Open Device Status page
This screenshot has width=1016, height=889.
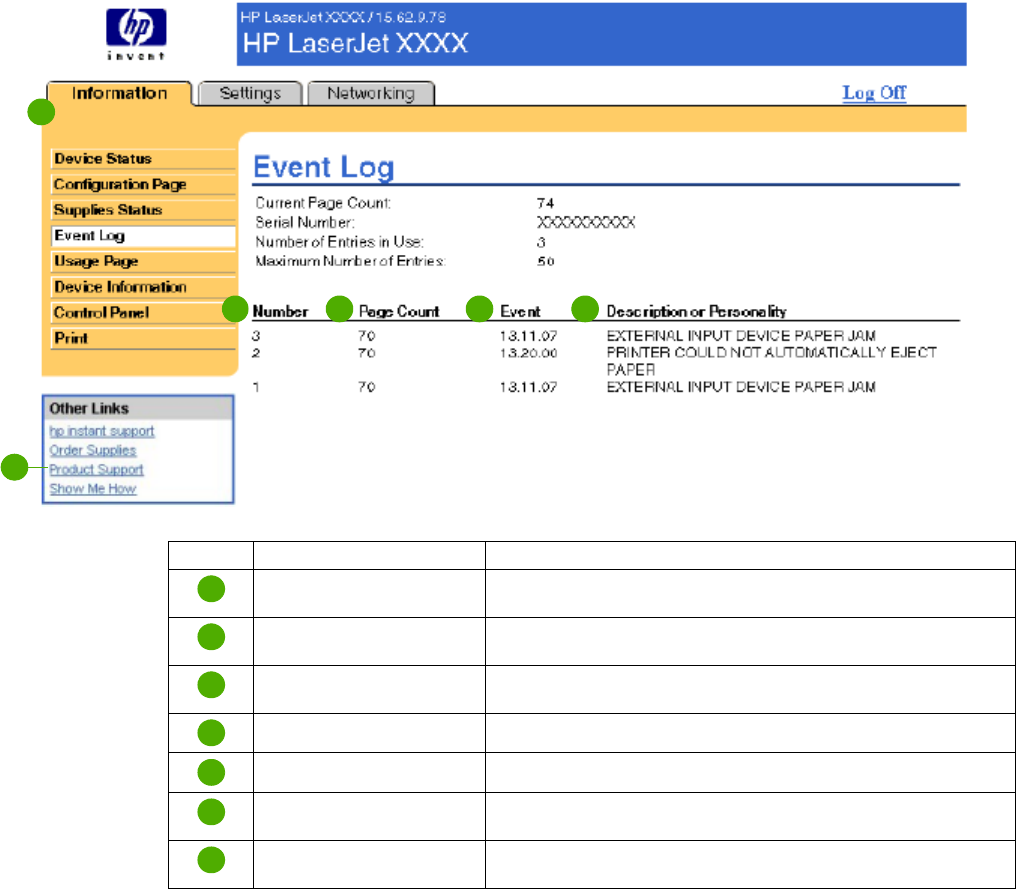[x=103, y=159]
